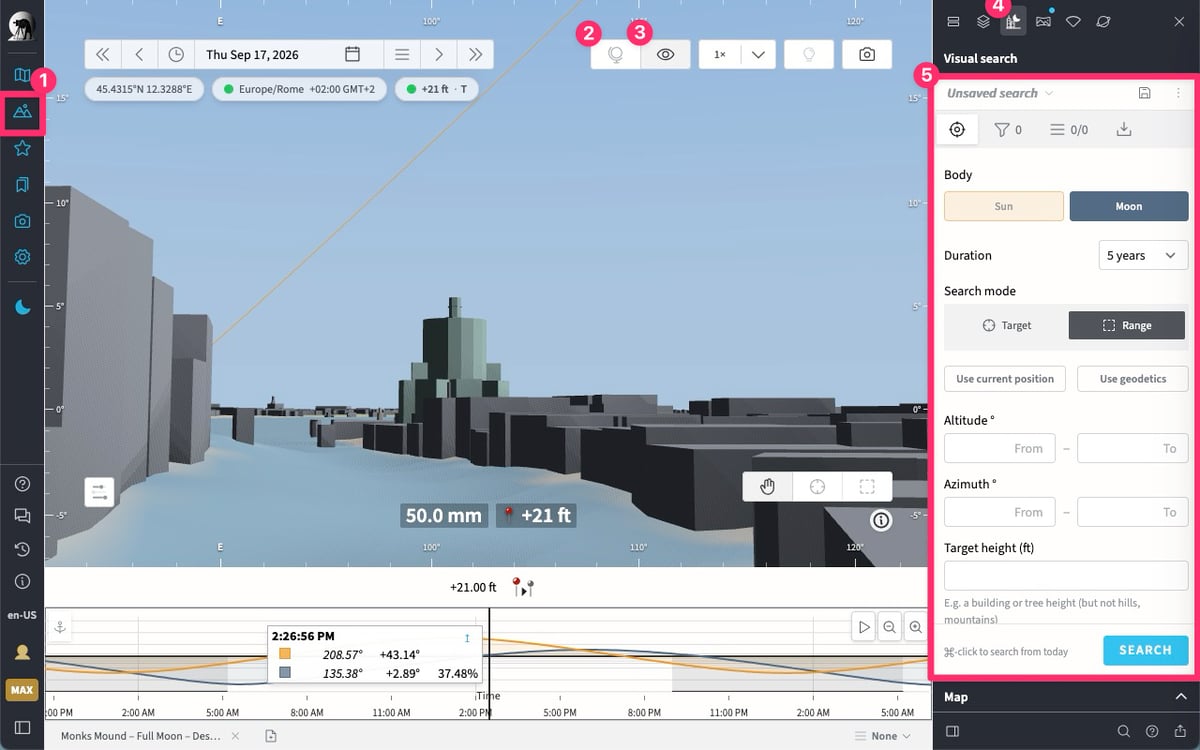Select the dashed rectangle range tool in viewport

867,486
